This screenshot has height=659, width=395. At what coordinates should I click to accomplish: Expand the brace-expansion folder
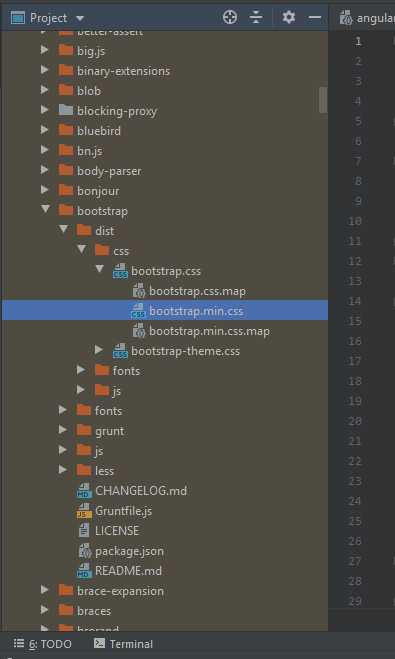click(45, 590)
